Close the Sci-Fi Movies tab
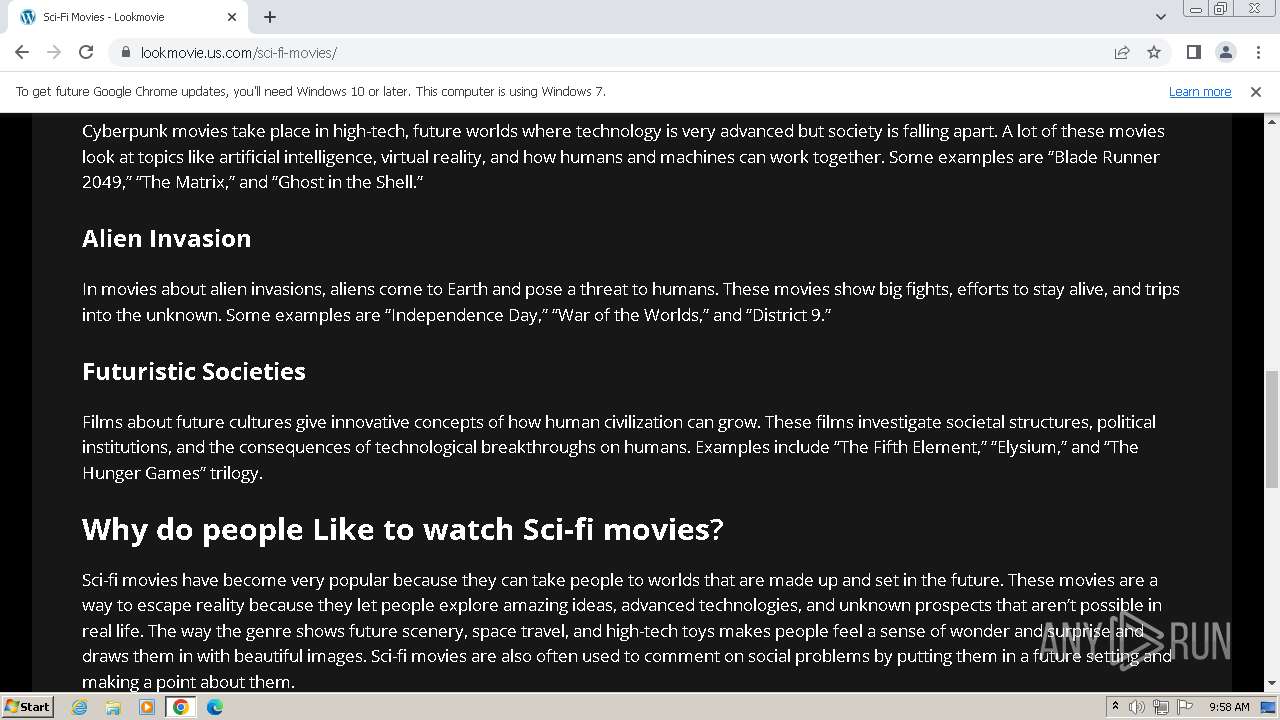The height and width of the screenshot is (720, 1280). [232, 17]
